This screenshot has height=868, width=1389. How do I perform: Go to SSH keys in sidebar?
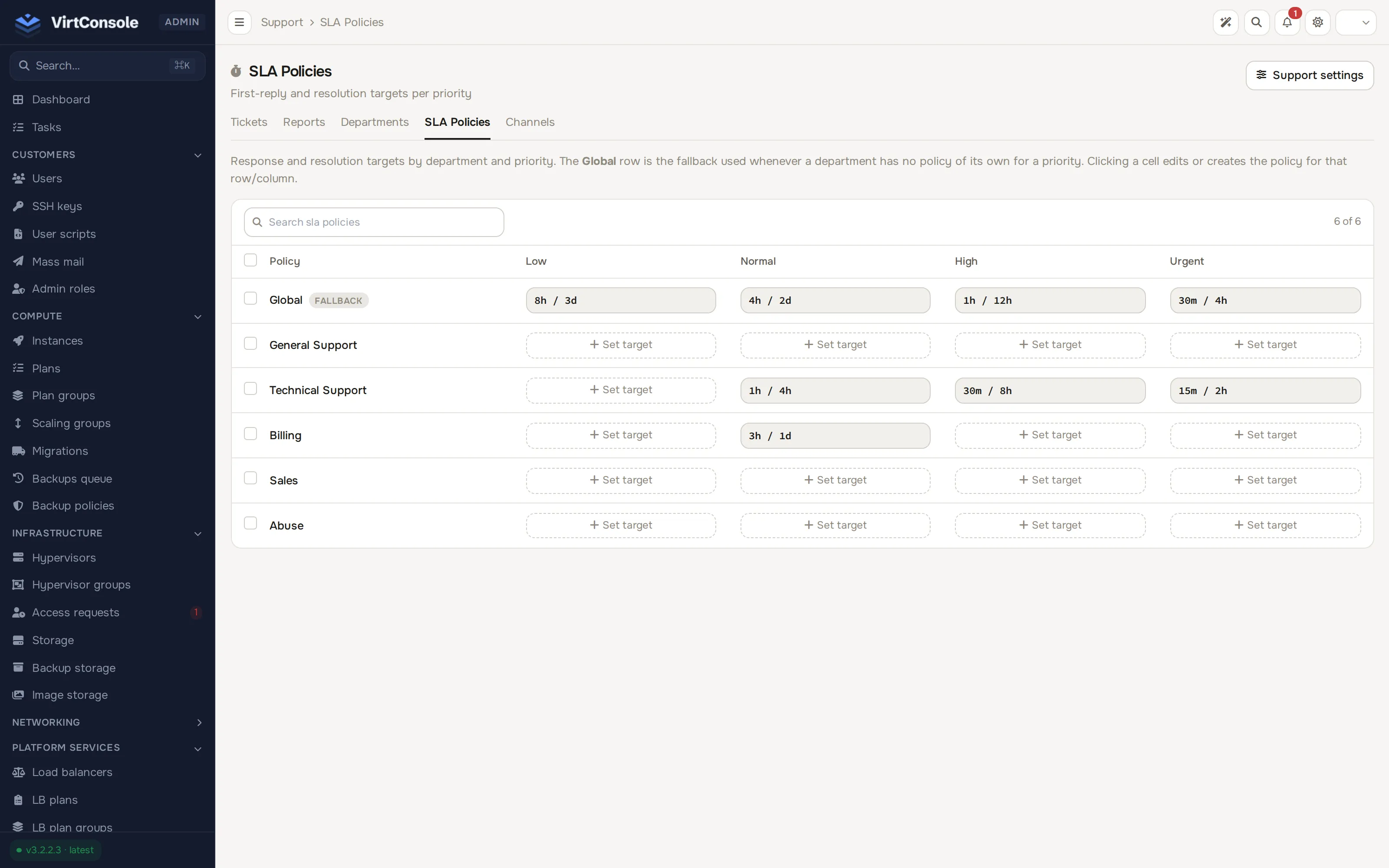click(x=107, y=206)
